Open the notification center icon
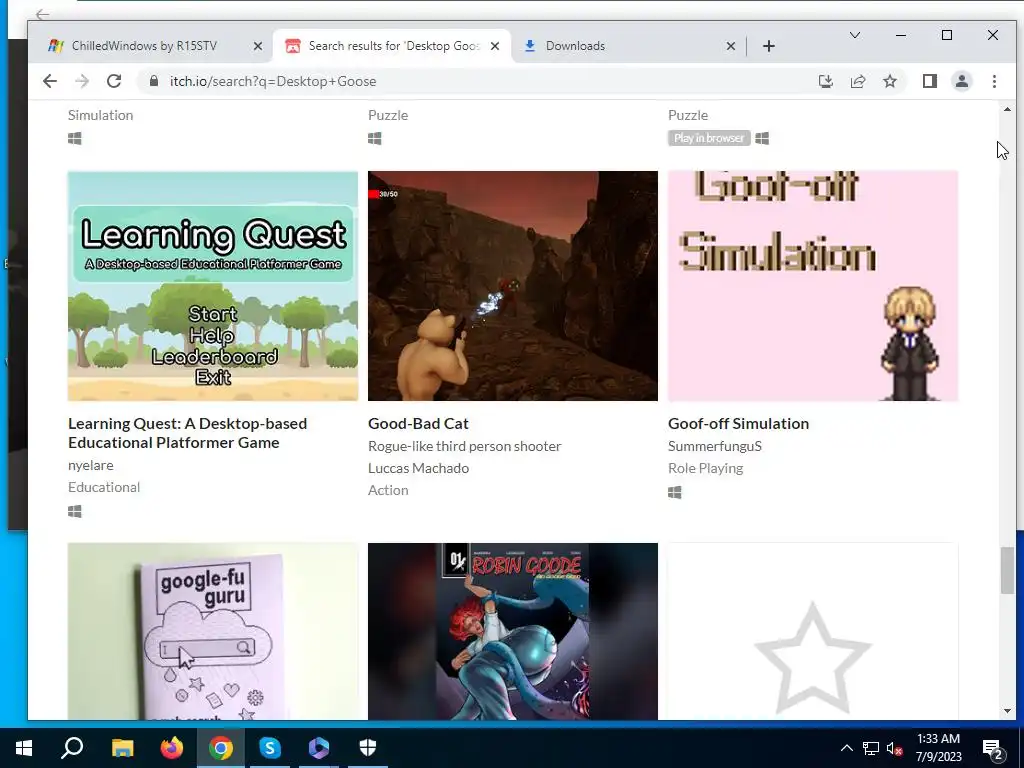 [993, 748]
